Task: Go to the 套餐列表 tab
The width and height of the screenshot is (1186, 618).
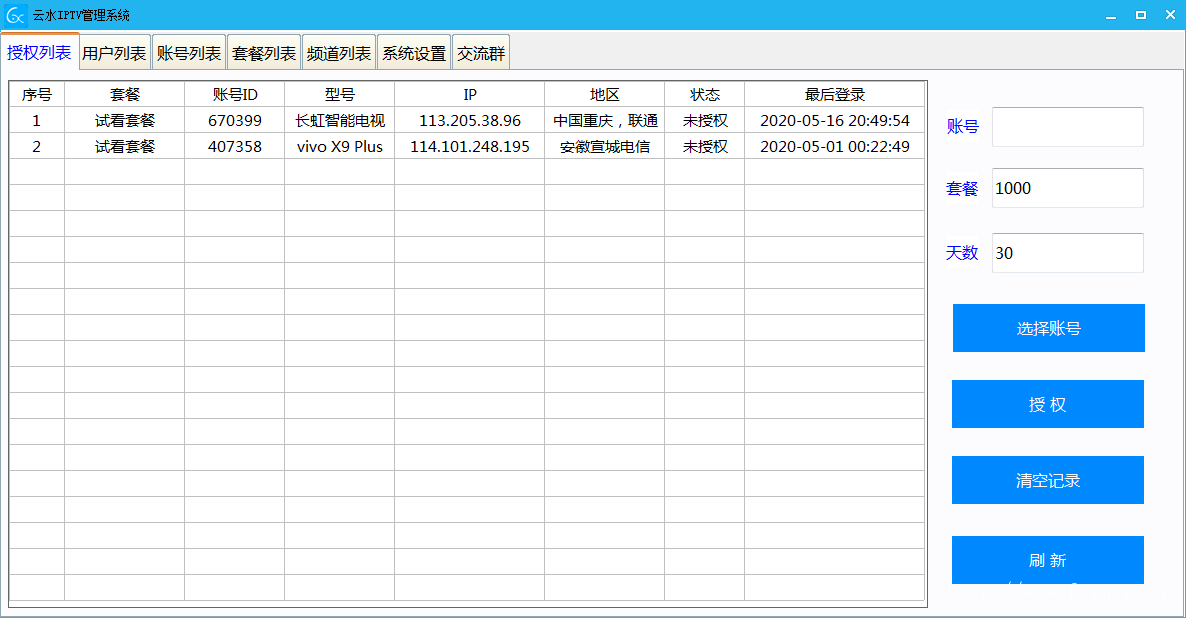Action: pos(264,54)
